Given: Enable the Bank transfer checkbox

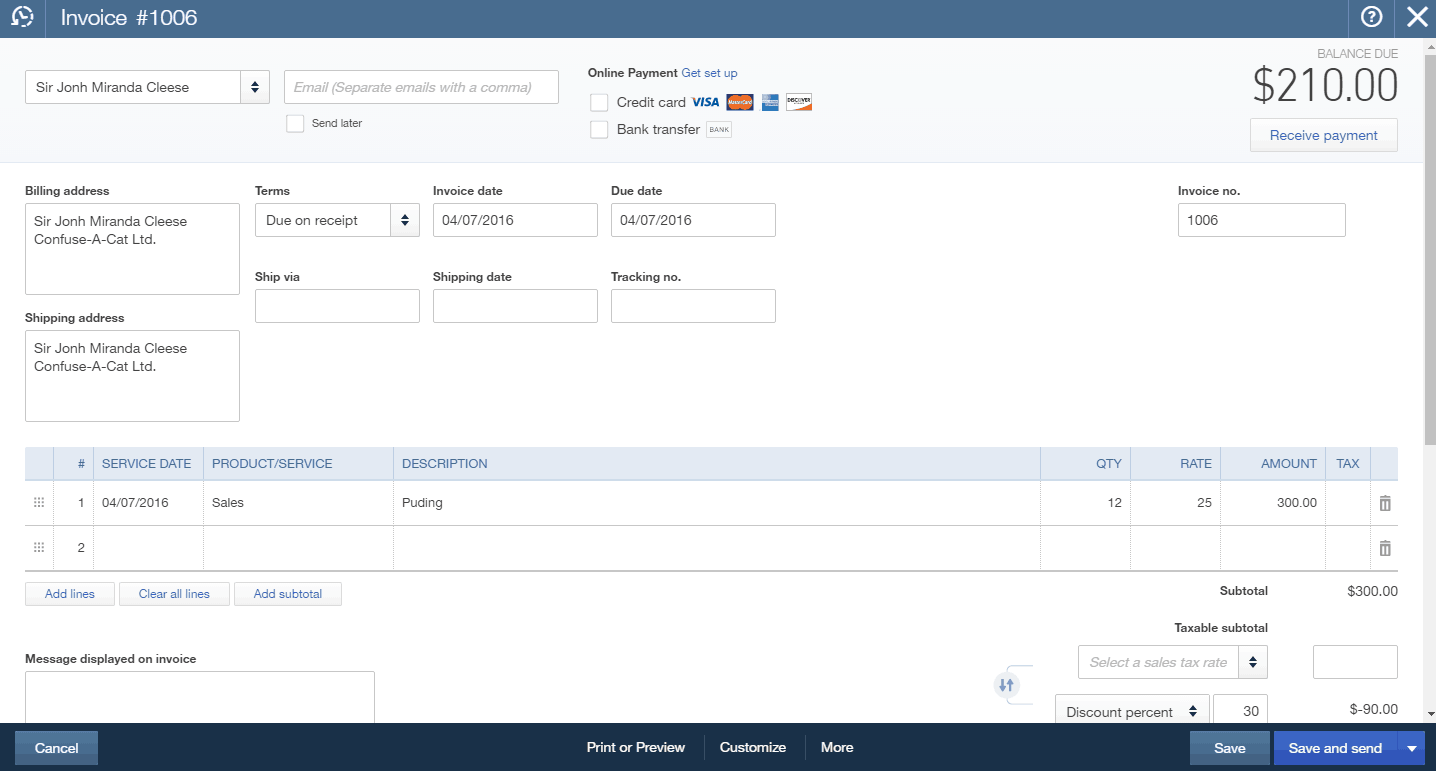Looking at the screenshot, I should pyautogui.click(x=599, y=129).
